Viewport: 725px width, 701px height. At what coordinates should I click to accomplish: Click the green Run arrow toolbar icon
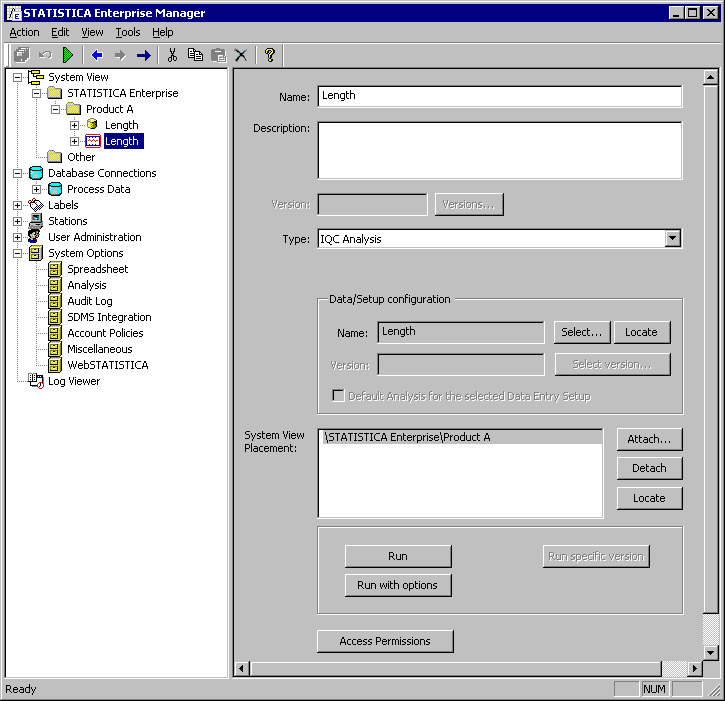68,55
